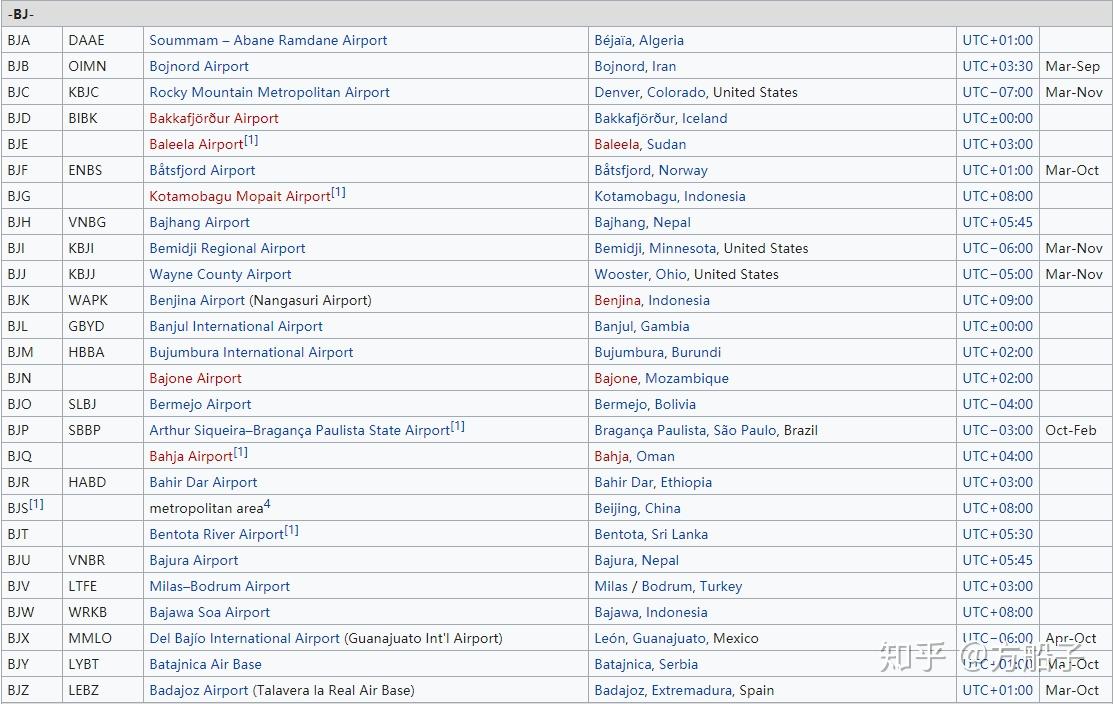Click Bujumbura, Burundi location link

coord(658,353)
